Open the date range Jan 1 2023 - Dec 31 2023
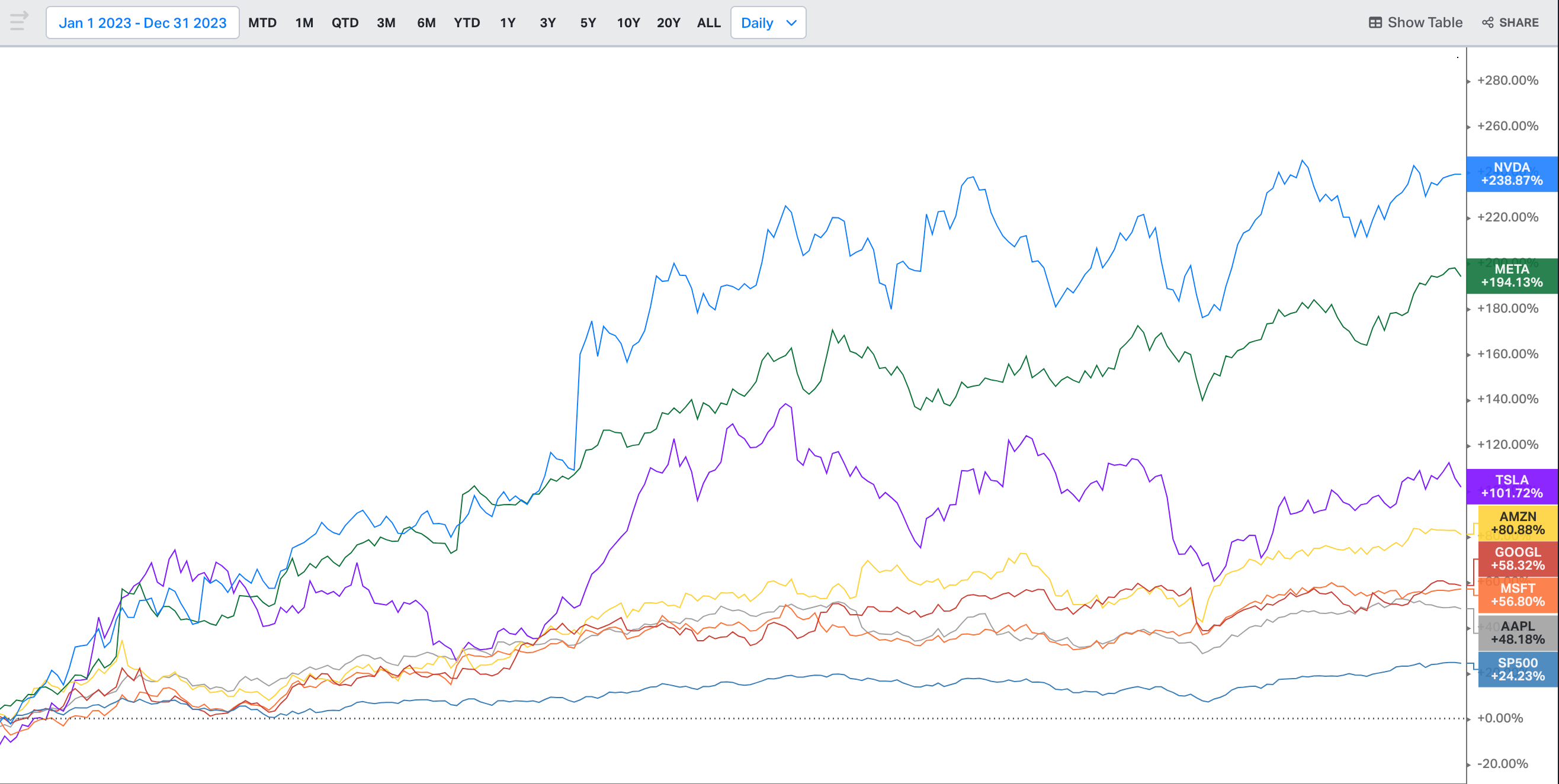 click(x=142, y=23)
